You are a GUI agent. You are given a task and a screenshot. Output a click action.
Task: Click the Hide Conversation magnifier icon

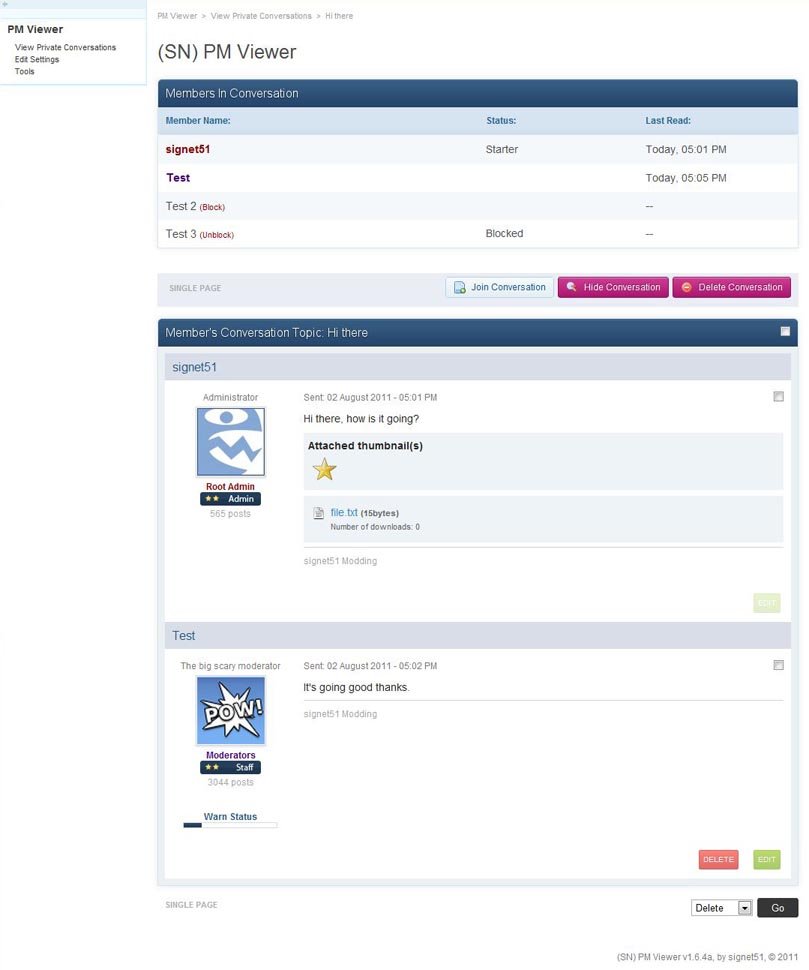point(571,288)
